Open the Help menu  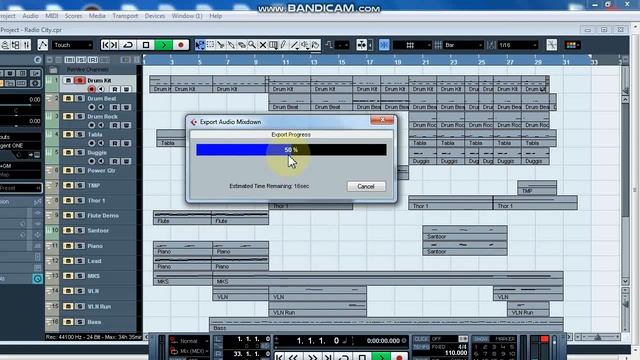pos(216,16)
